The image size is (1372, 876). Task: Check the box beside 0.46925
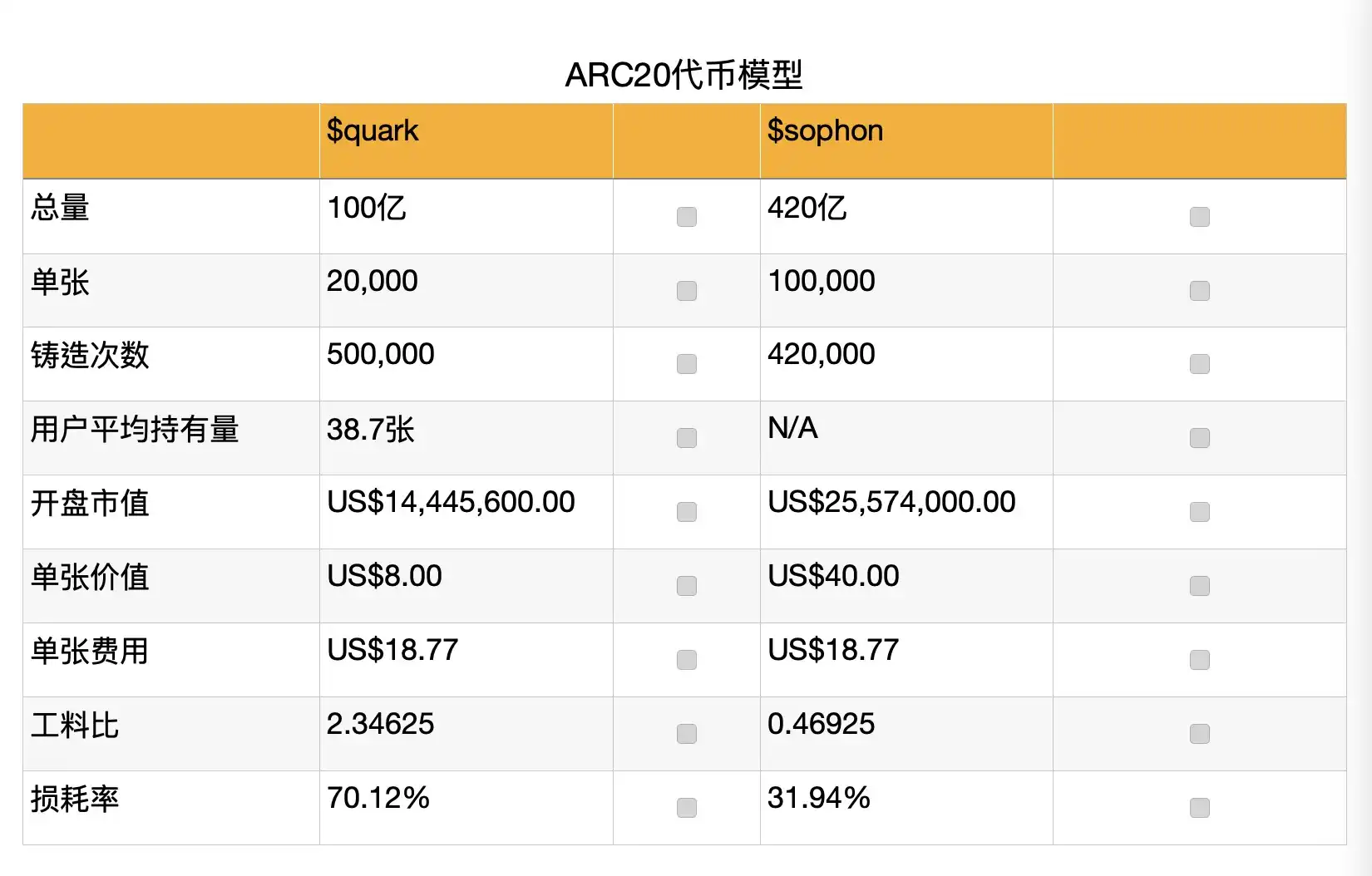point(1199,734)
